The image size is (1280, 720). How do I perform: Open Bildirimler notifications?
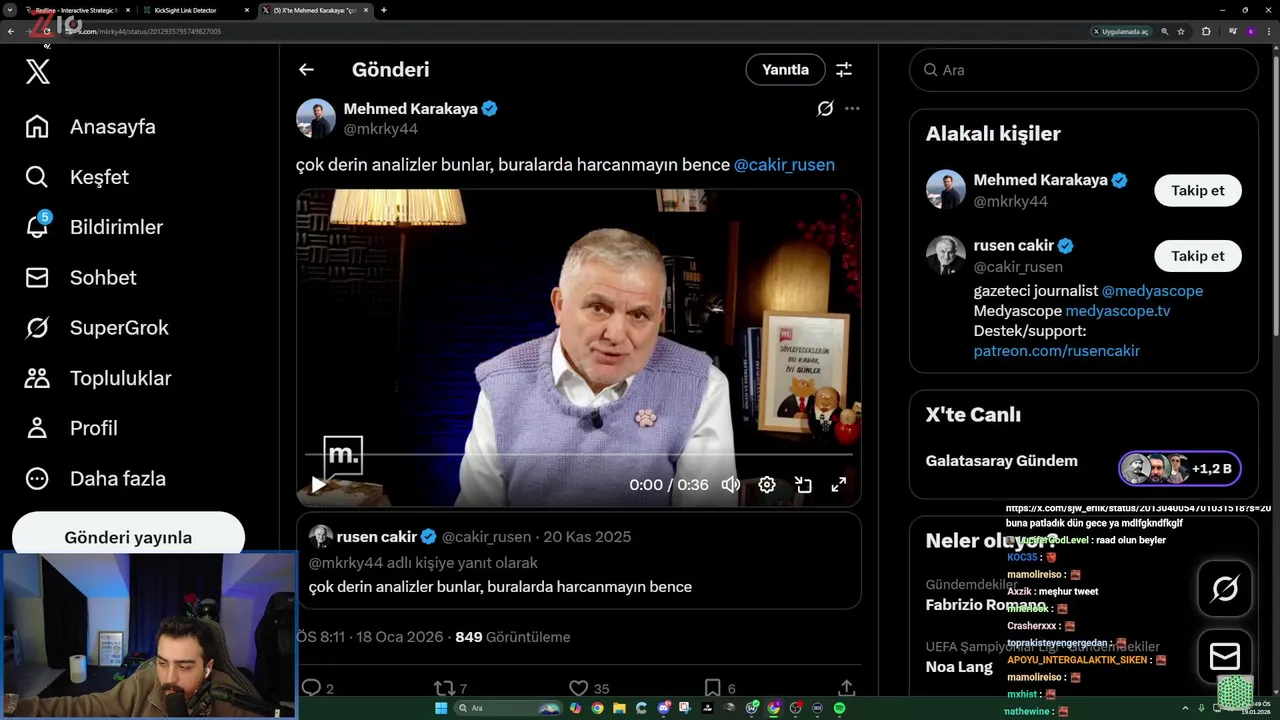click(x=94, y=227)
